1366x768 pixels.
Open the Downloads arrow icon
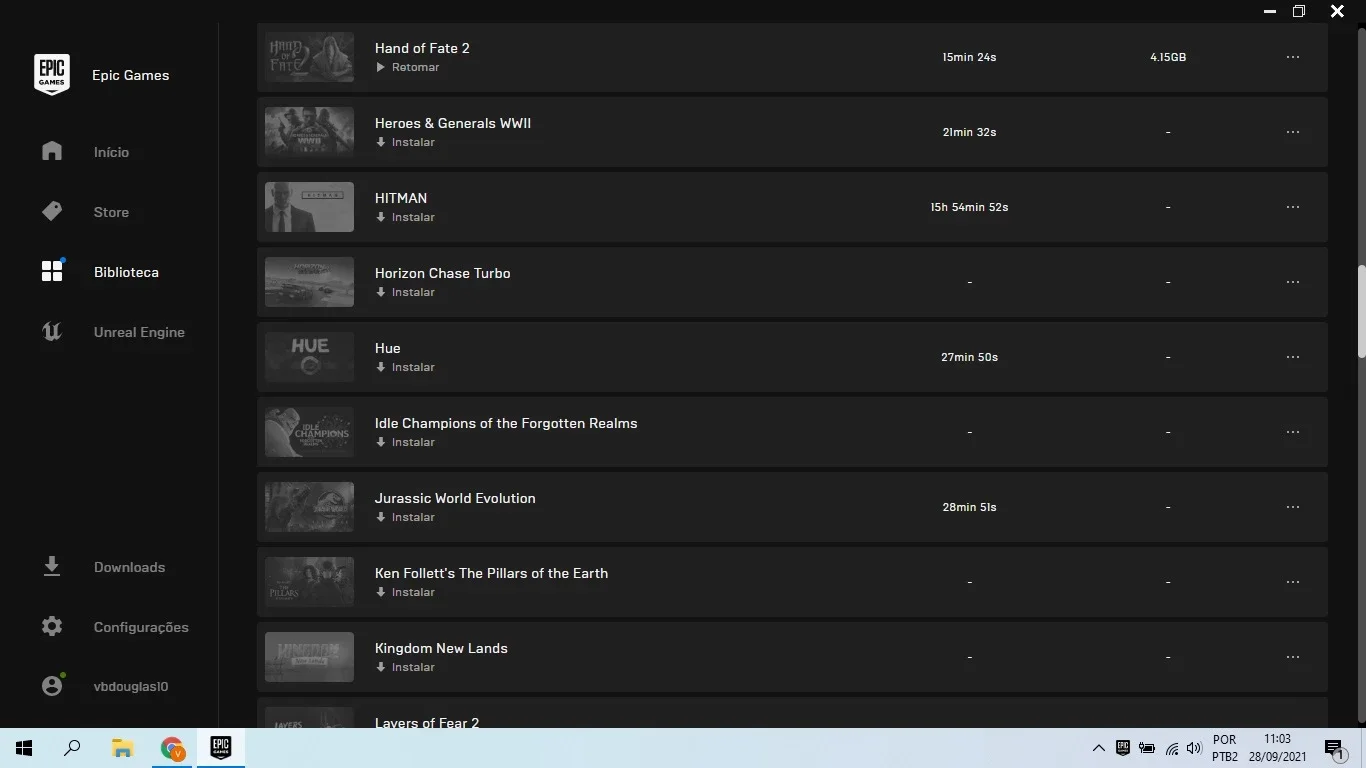pyautogui.click(x=52, y=566)
